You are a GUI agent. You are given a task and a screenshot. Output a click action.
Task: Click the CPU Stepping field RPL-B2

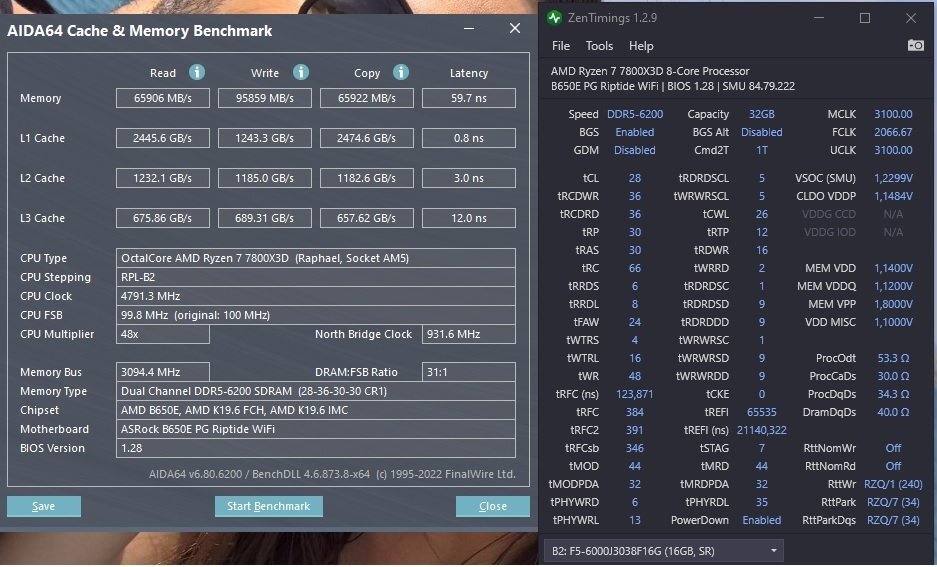316,277
